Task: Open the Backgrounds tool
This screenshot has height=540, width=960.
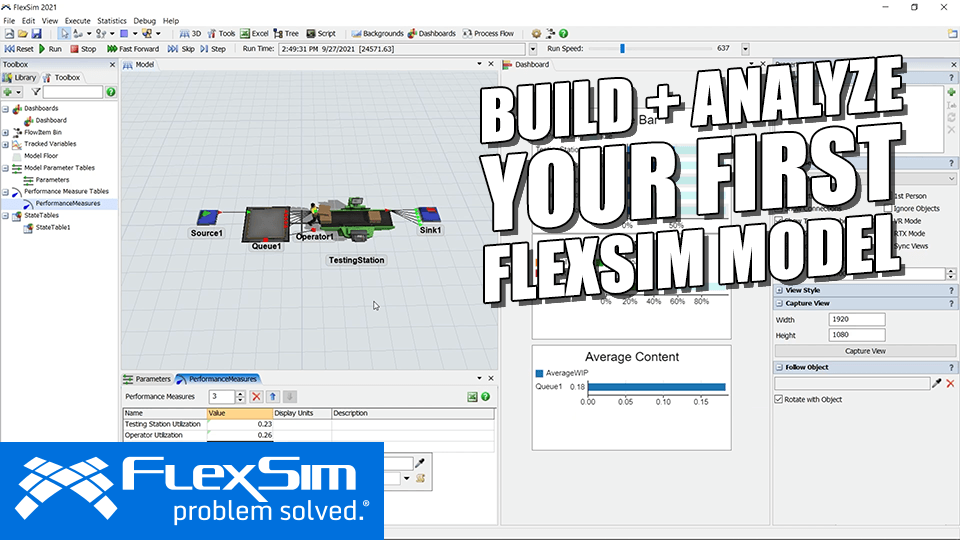Action: click(x=377, y=34)
